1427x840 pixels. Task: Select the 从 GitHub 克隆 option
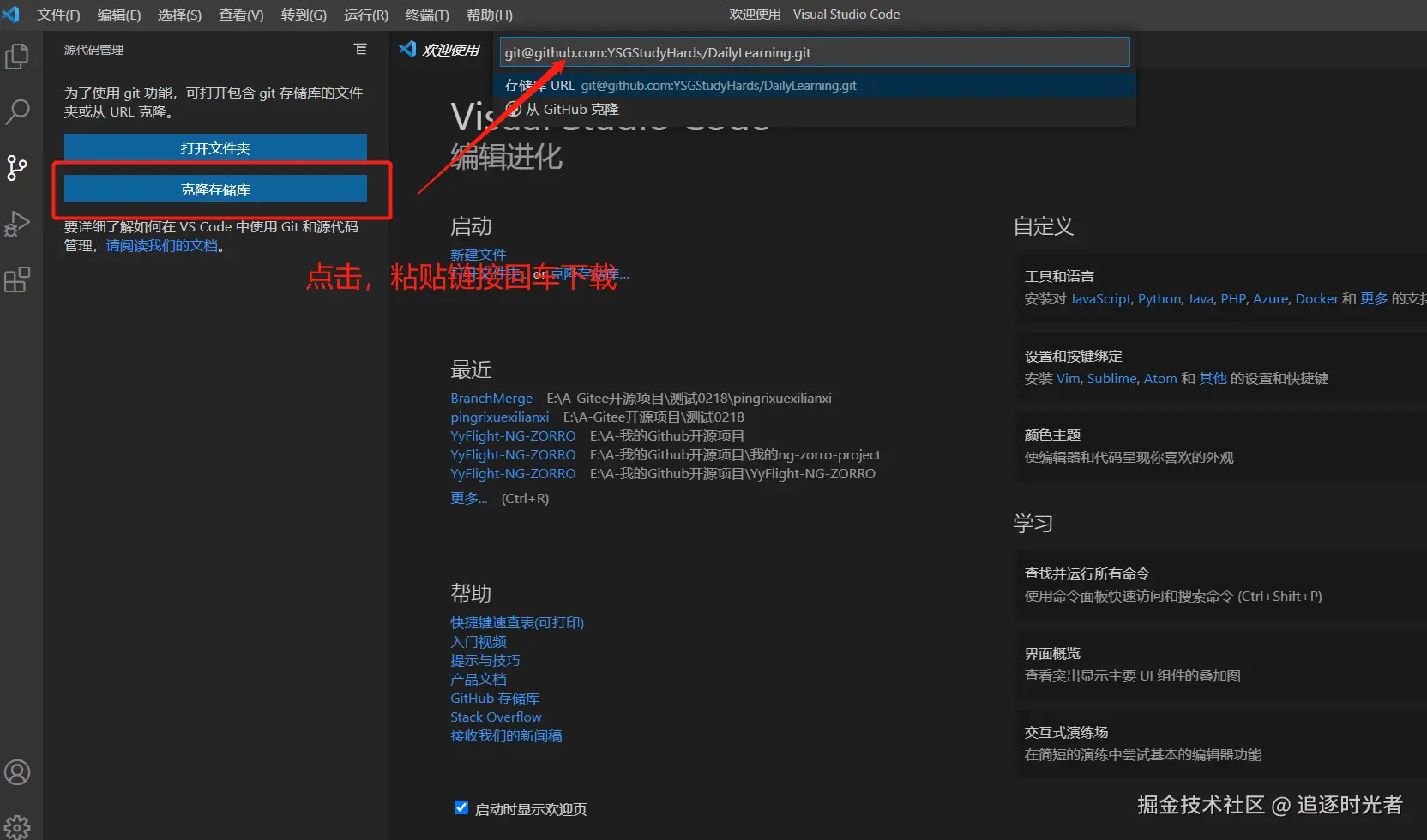(815, 109)
